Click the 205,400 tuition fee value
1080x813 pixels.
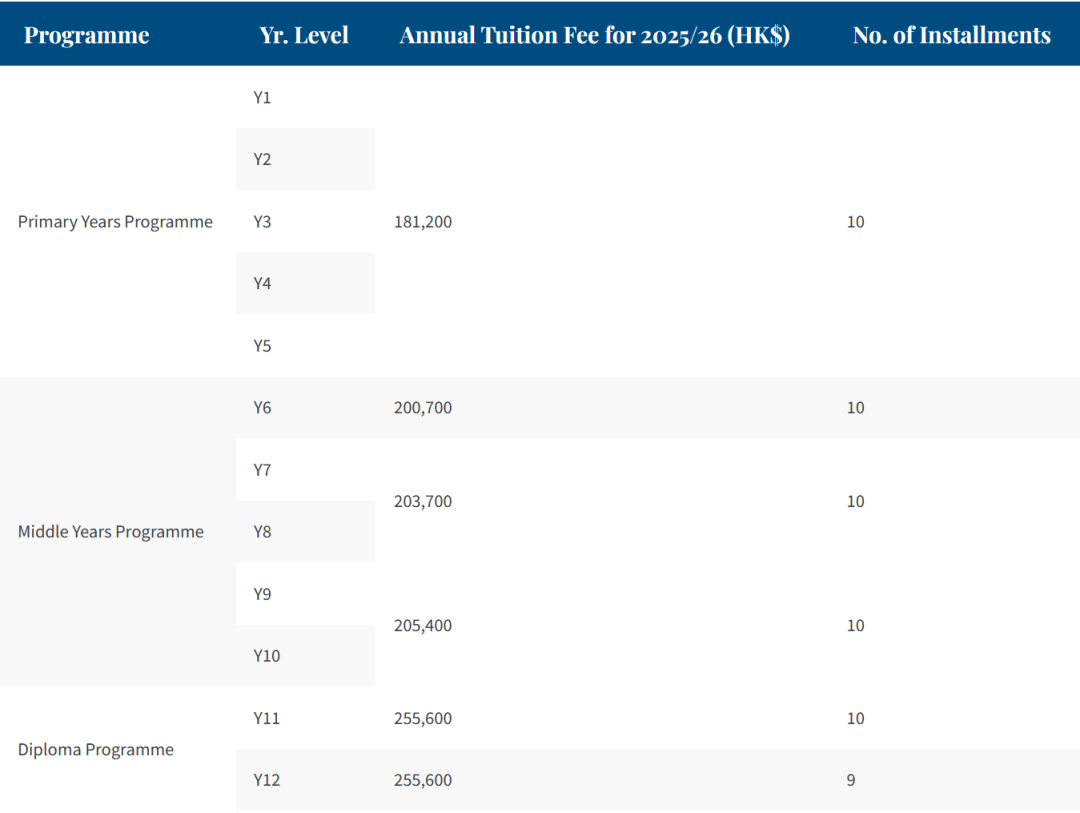(423, 626)
